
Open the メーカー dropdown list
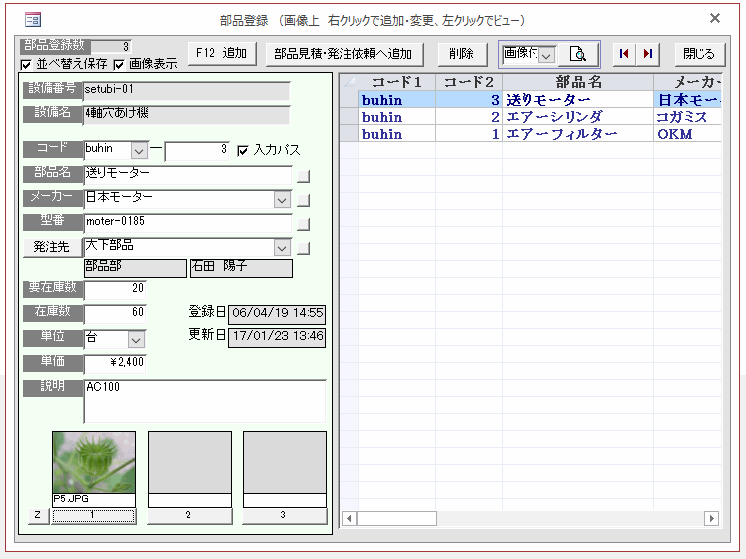[x=282, y=200]
